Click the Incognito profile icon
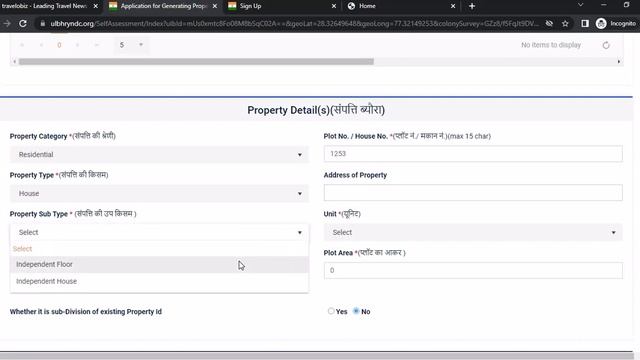This screenshot has width=640, height=360. pos(601,24)
